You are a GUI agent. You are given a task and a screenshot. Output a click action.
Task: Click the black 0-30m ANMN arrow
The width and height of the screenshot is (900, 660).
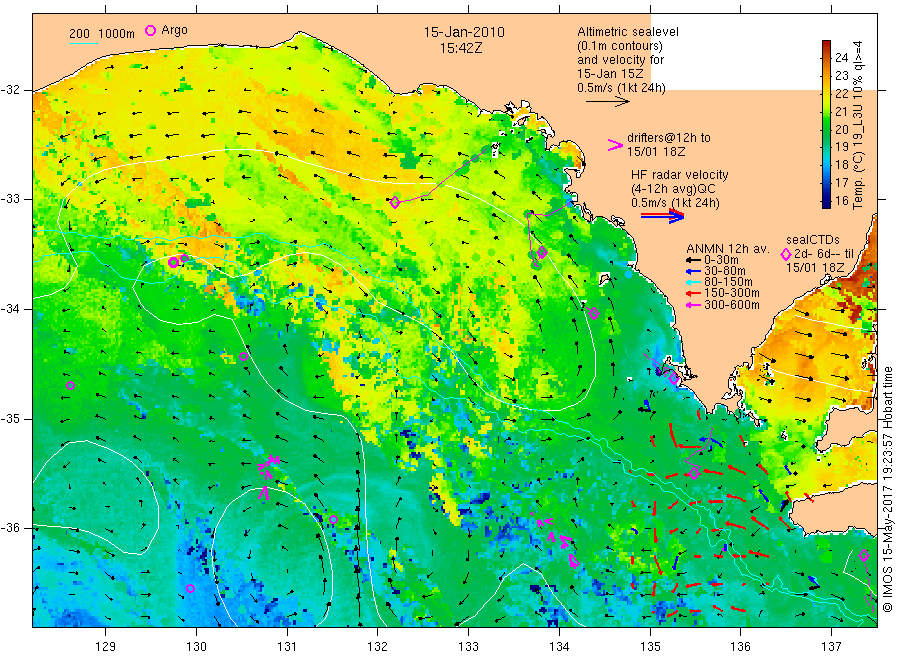[x=693, y=261]
